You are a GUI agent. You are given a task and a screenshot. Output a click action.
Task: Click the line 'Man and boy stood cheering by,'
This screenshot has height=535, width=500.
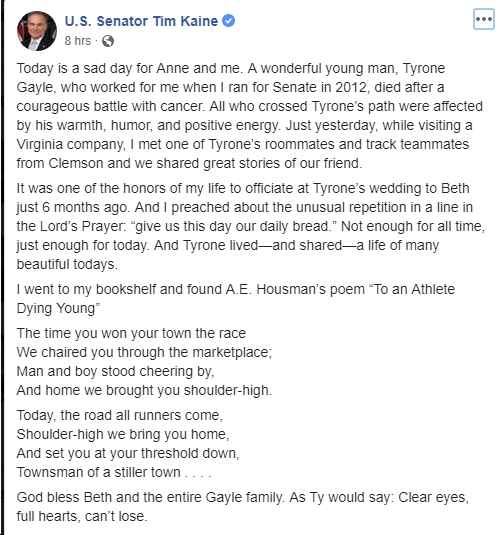point(115,372)
